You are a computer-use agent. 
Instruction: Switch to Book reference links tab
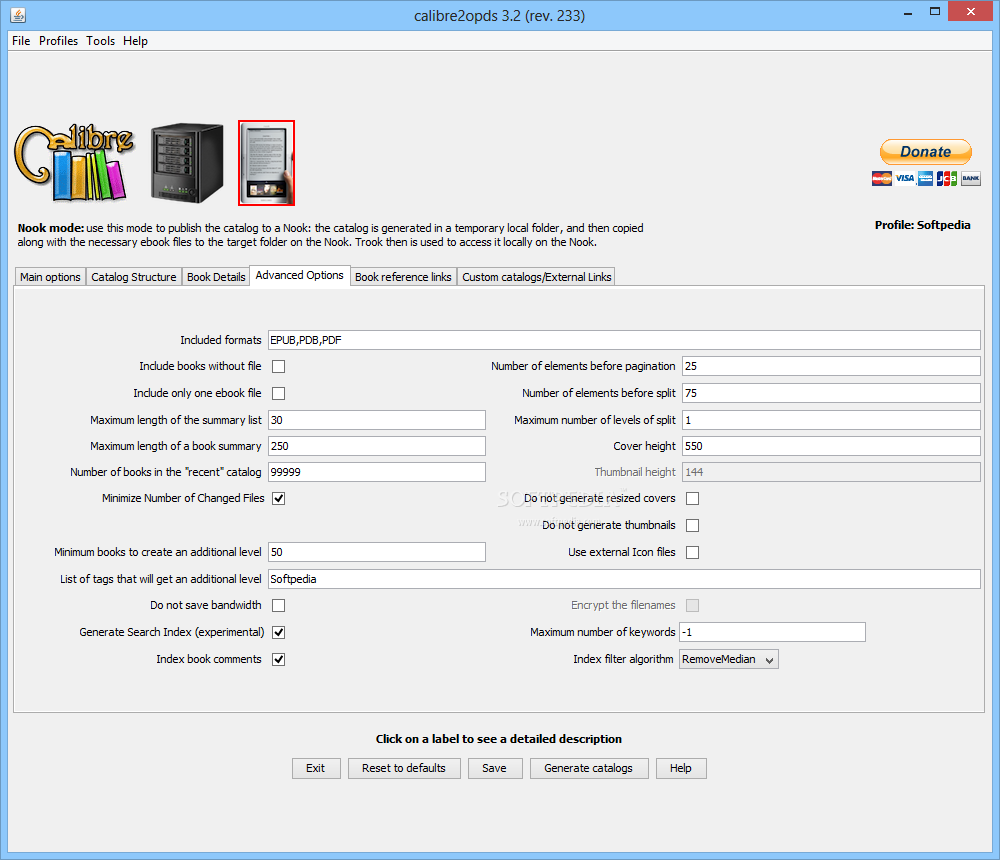pyautogui.click(x=403, y=277)
